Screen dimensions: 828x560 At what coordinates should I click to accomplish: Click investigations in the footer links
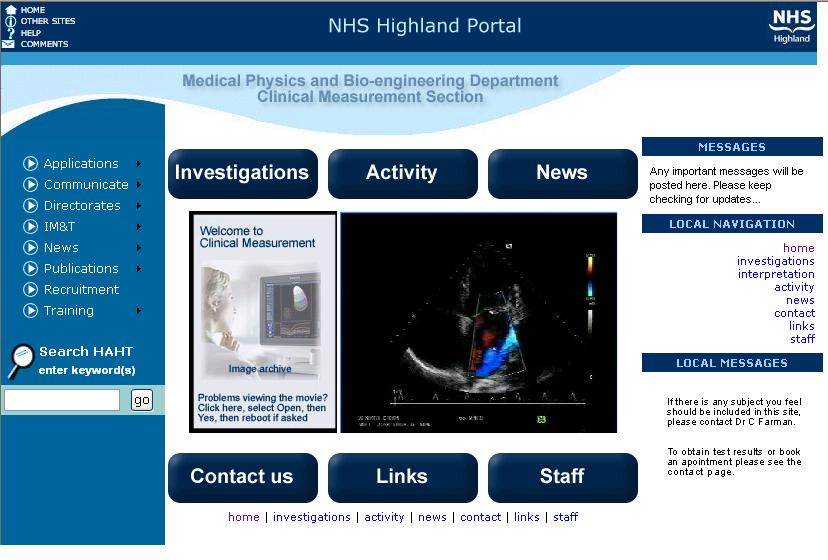coord(312,517)
